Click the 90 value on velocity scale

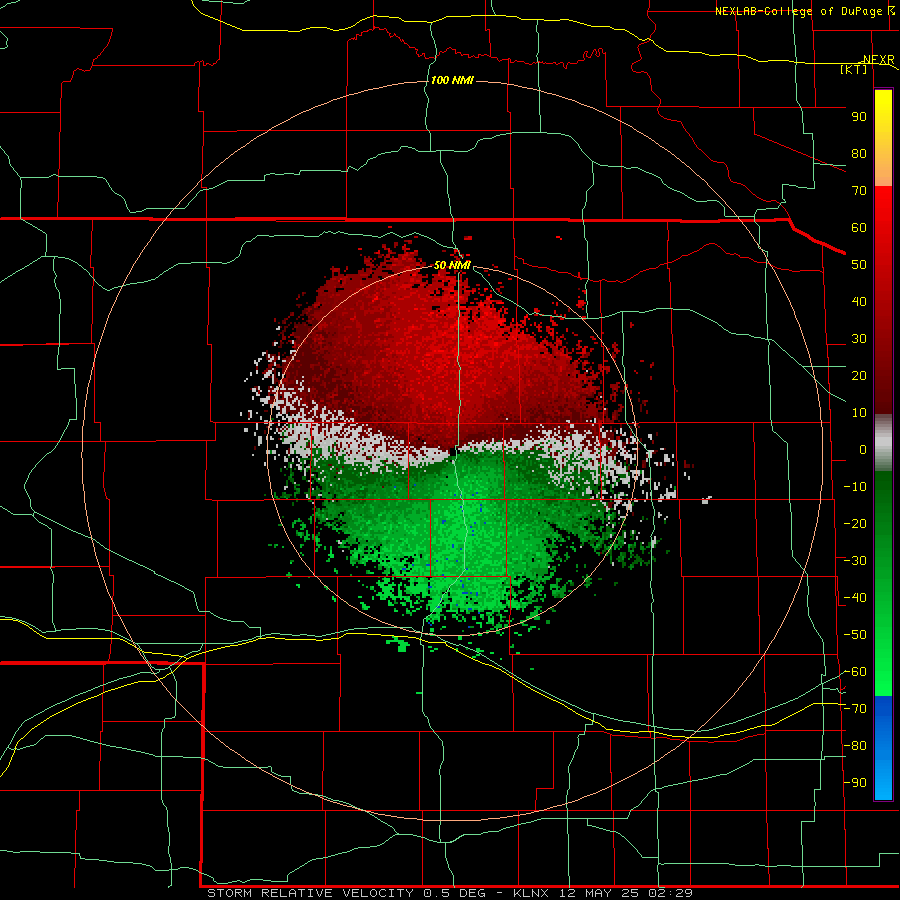(x=859, y=117)
